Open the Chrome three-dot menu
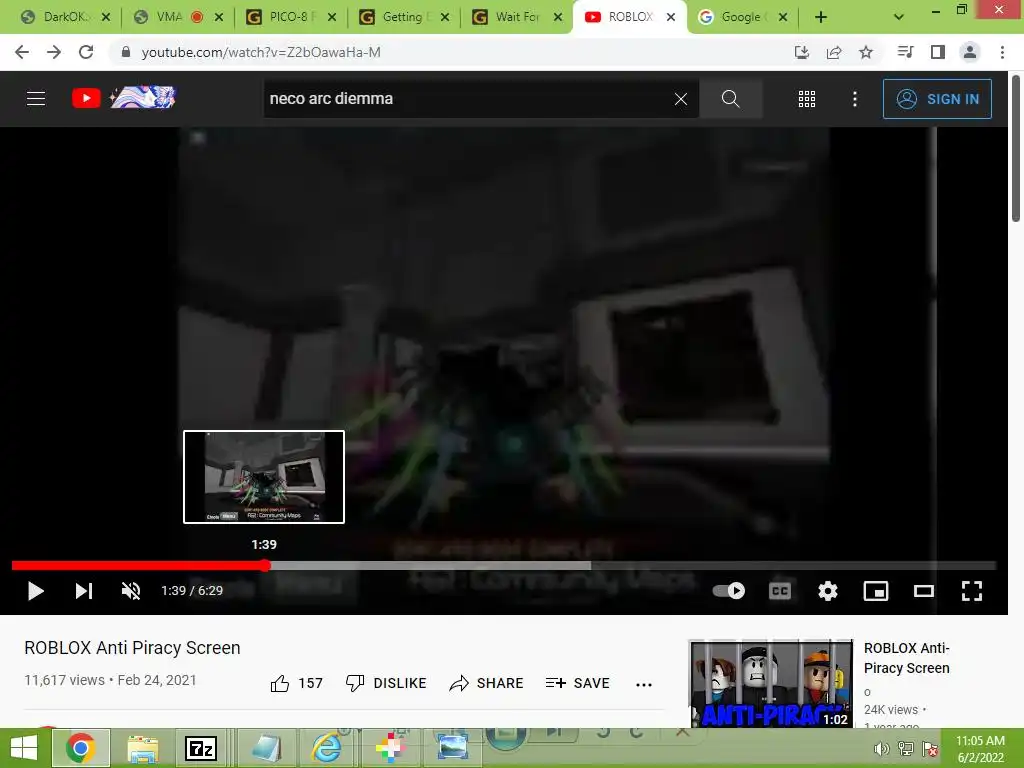 point(1002,52)
